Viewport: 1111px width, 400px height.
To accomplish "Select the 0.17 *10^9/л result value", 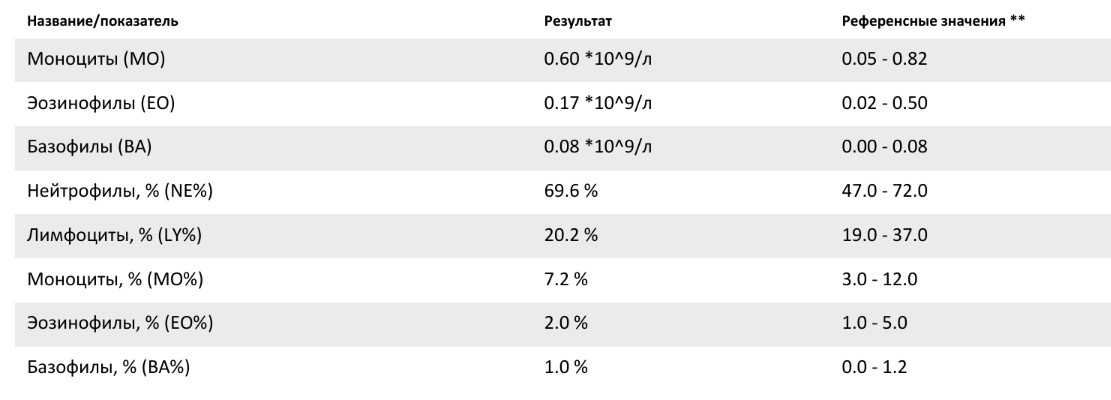I will click(598, 103).
